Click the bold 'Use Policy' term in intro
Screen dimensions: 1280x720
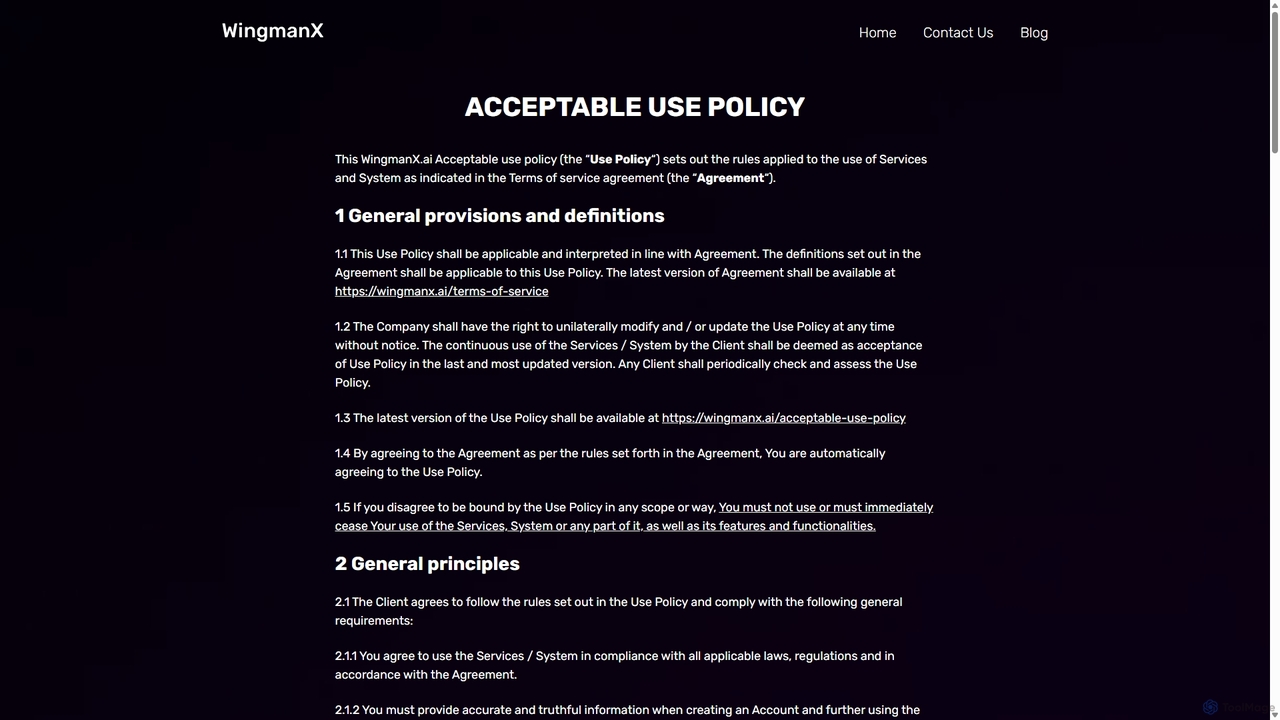pos(620,159)
